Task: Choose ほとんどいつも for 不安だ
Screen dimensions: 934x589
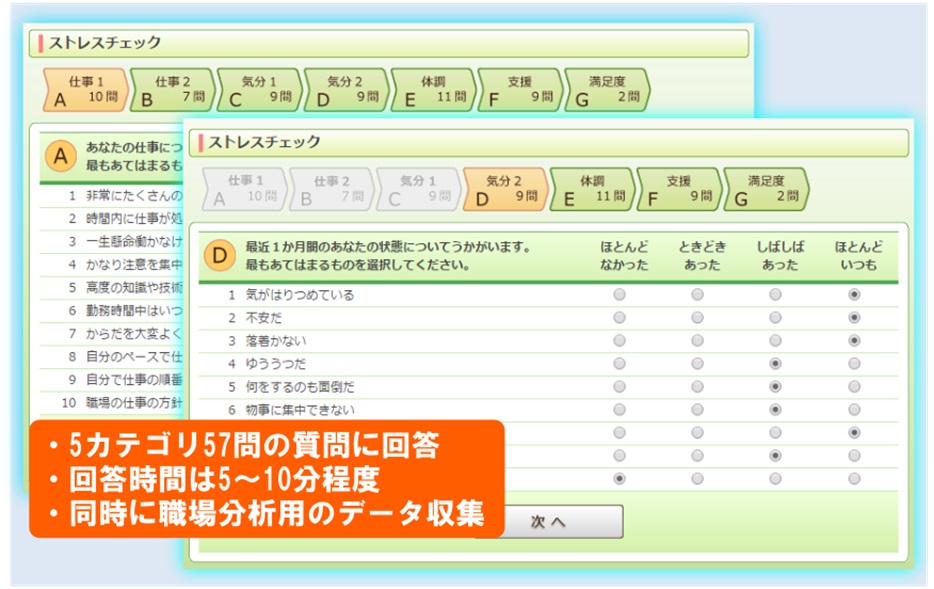Action: 854,317
